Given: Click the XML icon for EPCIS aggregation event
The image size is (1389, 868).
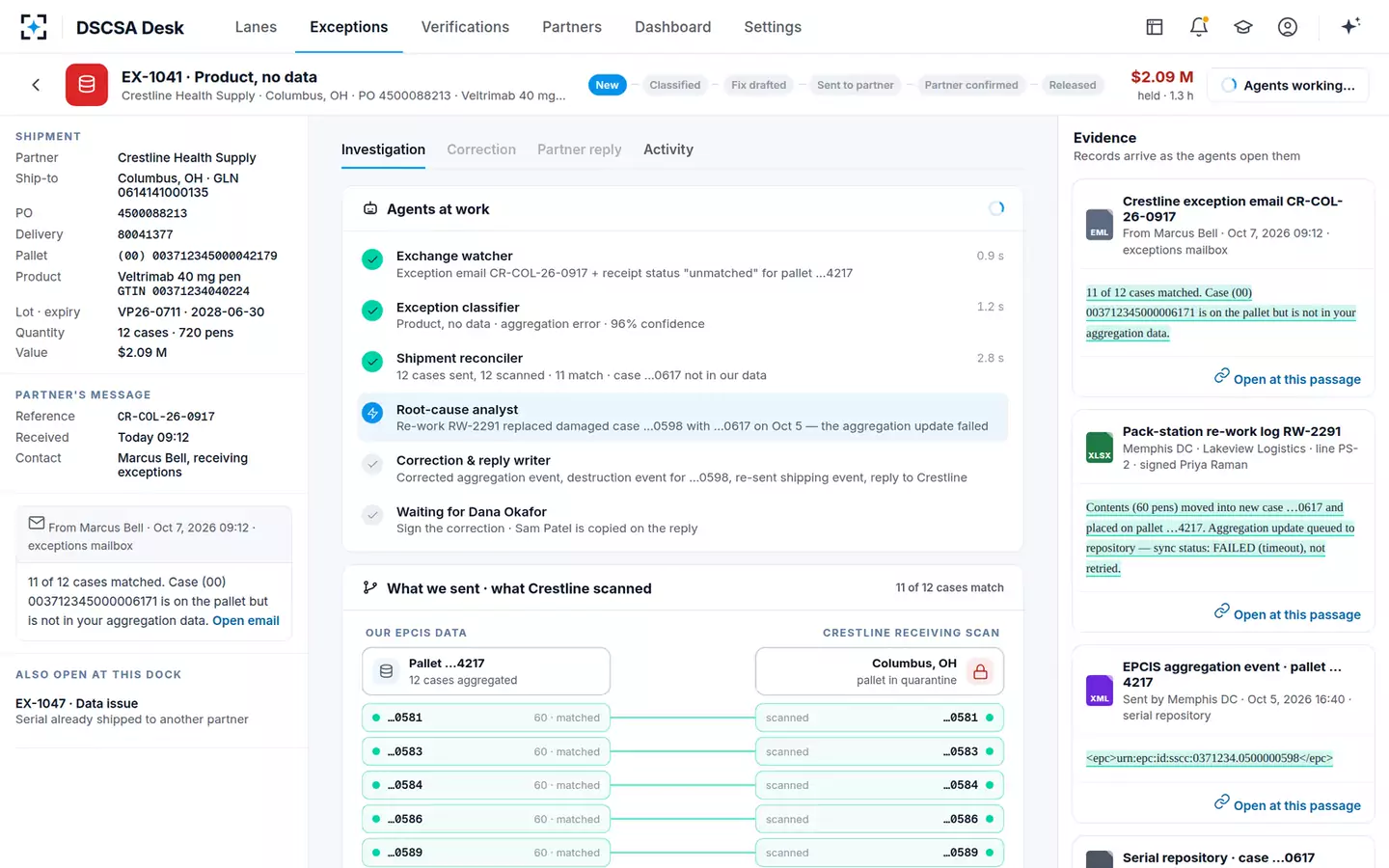Looking at the screenshot, I should [x=1100, y=691].
